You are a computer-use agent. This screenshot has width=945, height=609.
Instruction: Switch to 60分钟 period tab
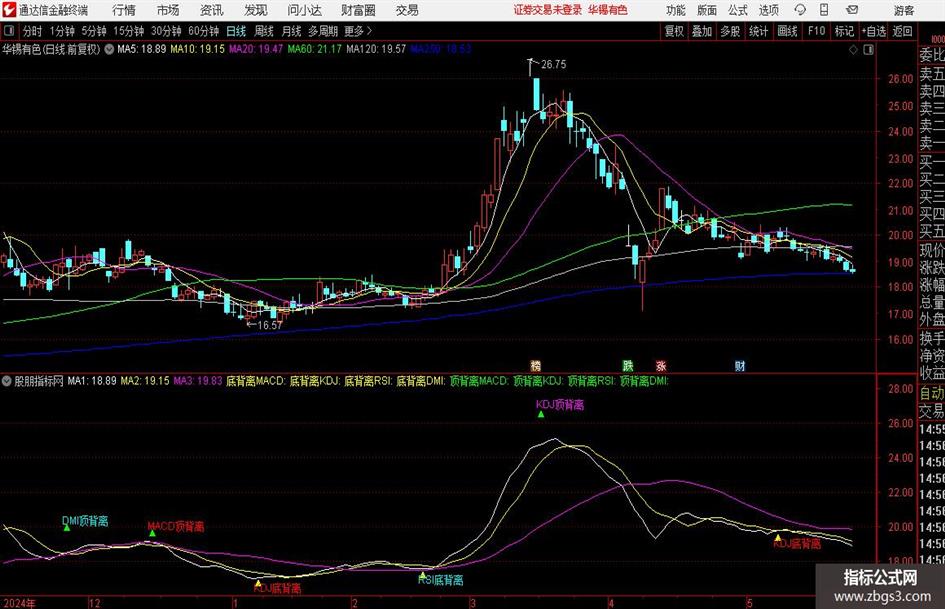(204, 31)
